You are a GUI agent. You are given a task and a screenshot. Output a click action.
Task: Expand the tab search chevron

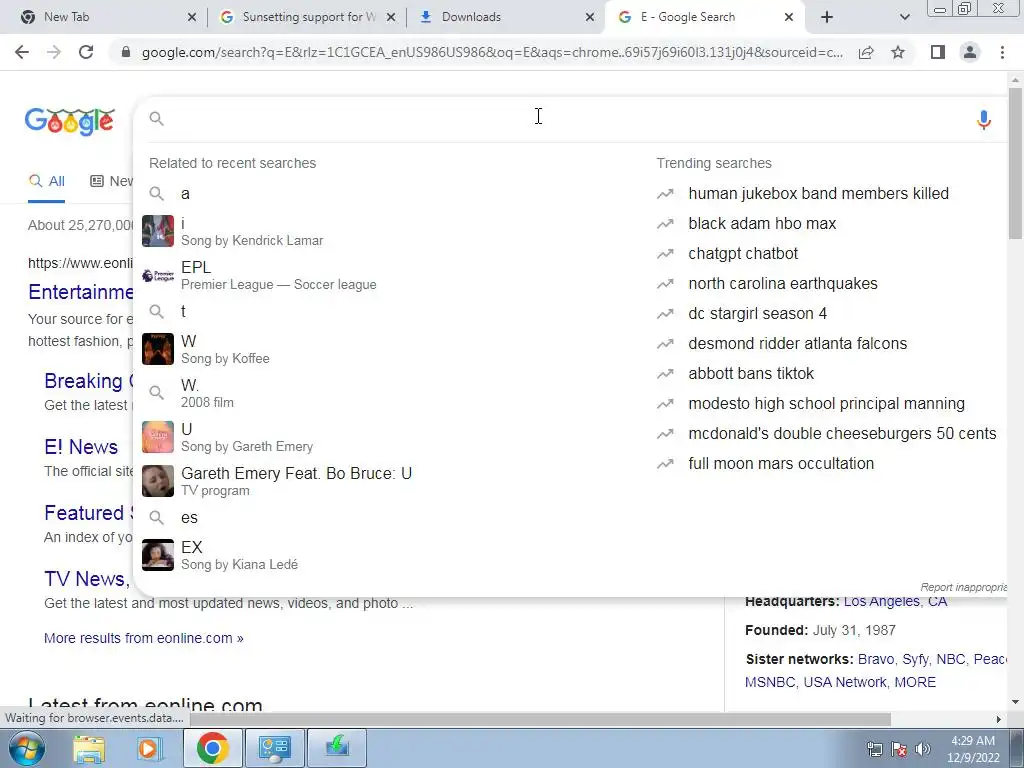coord(904,17)
